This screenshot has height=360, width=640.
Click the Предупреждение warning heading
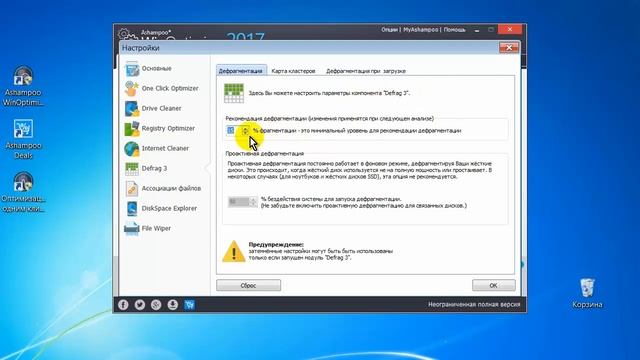276,244
